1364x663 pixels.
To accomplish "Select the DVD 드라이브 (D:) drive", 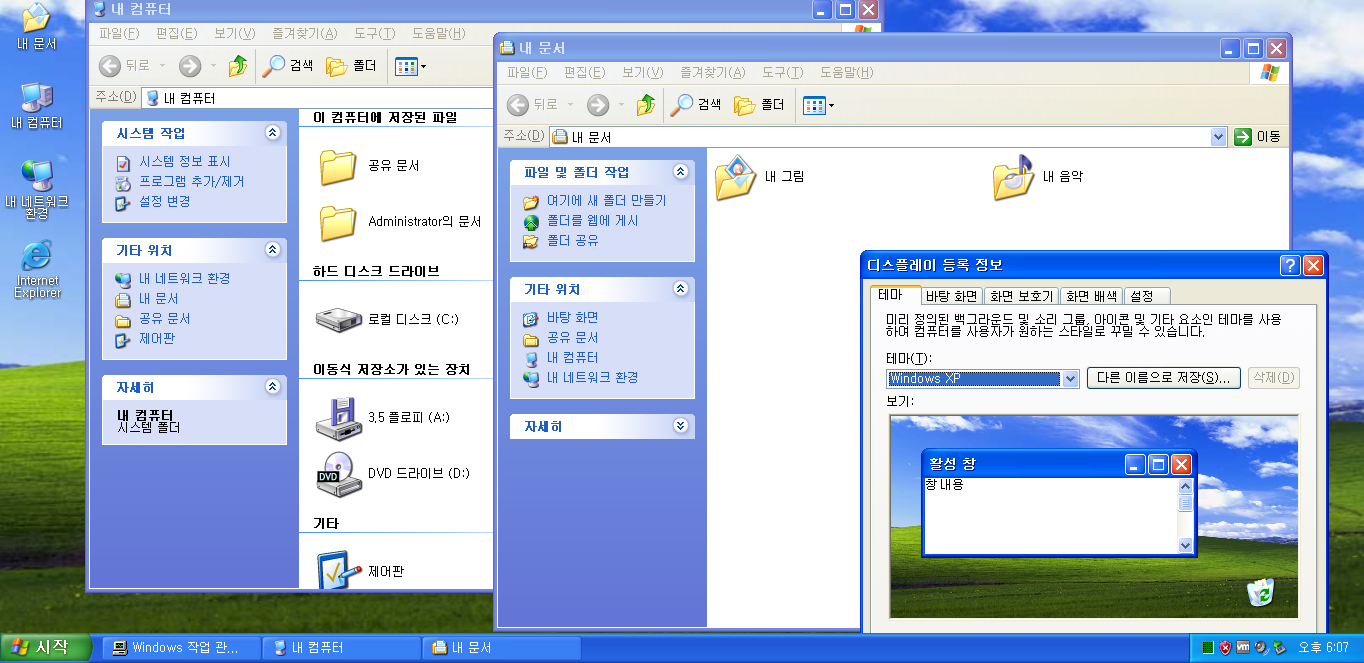I will (x=392, y=473).
